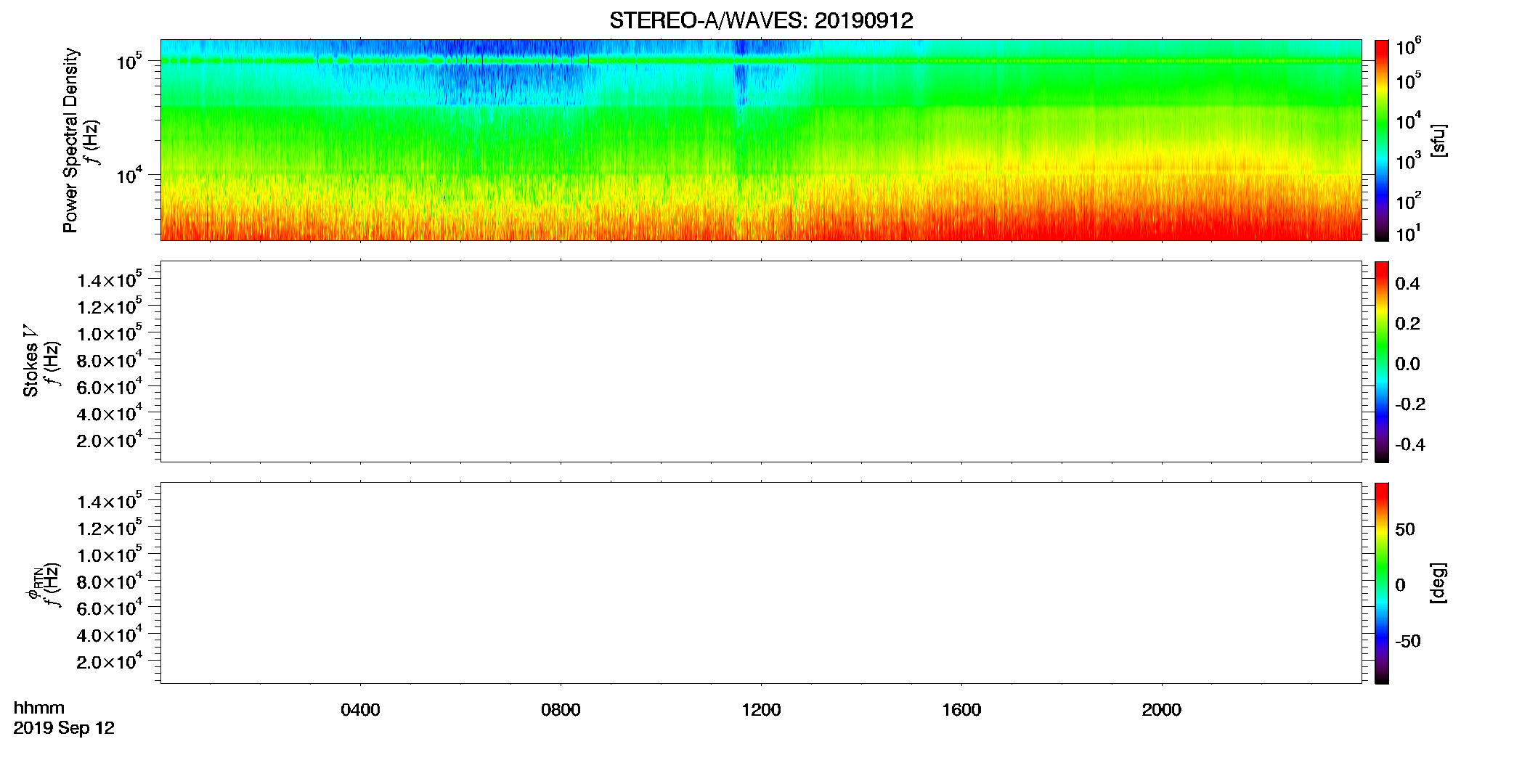1522x784 pixels.
Task: Click the top spectrogram color bar
Action: point(1382,140)
